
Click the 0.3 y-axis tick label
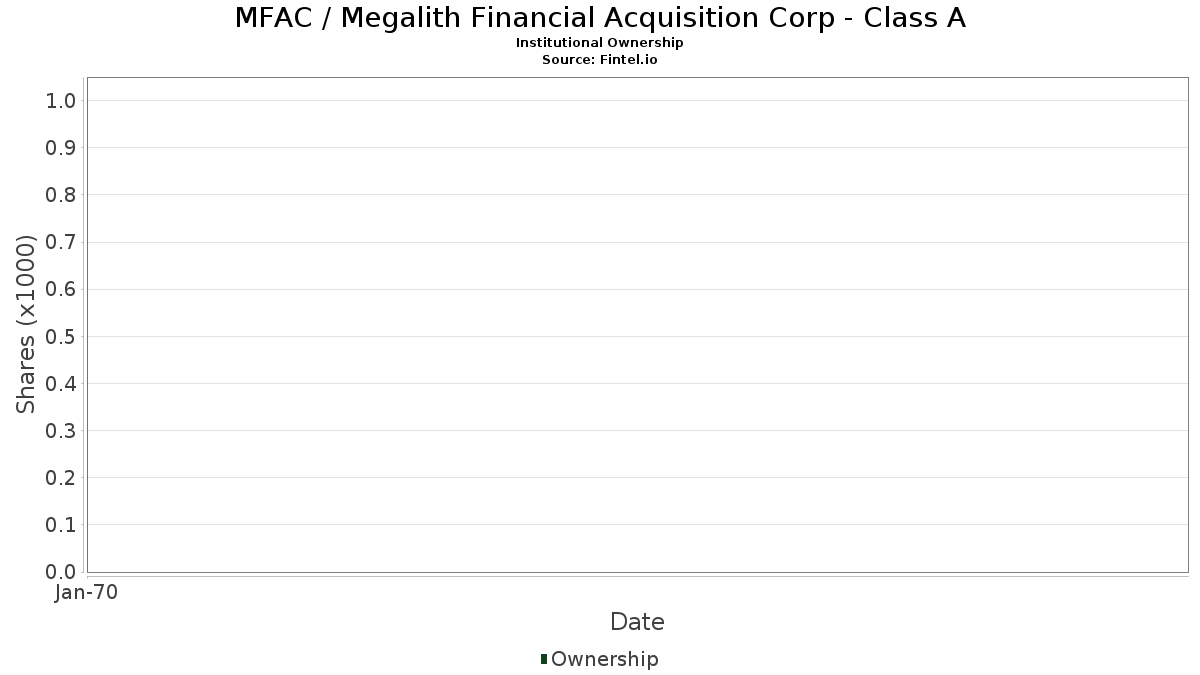(x=61, y=431)
